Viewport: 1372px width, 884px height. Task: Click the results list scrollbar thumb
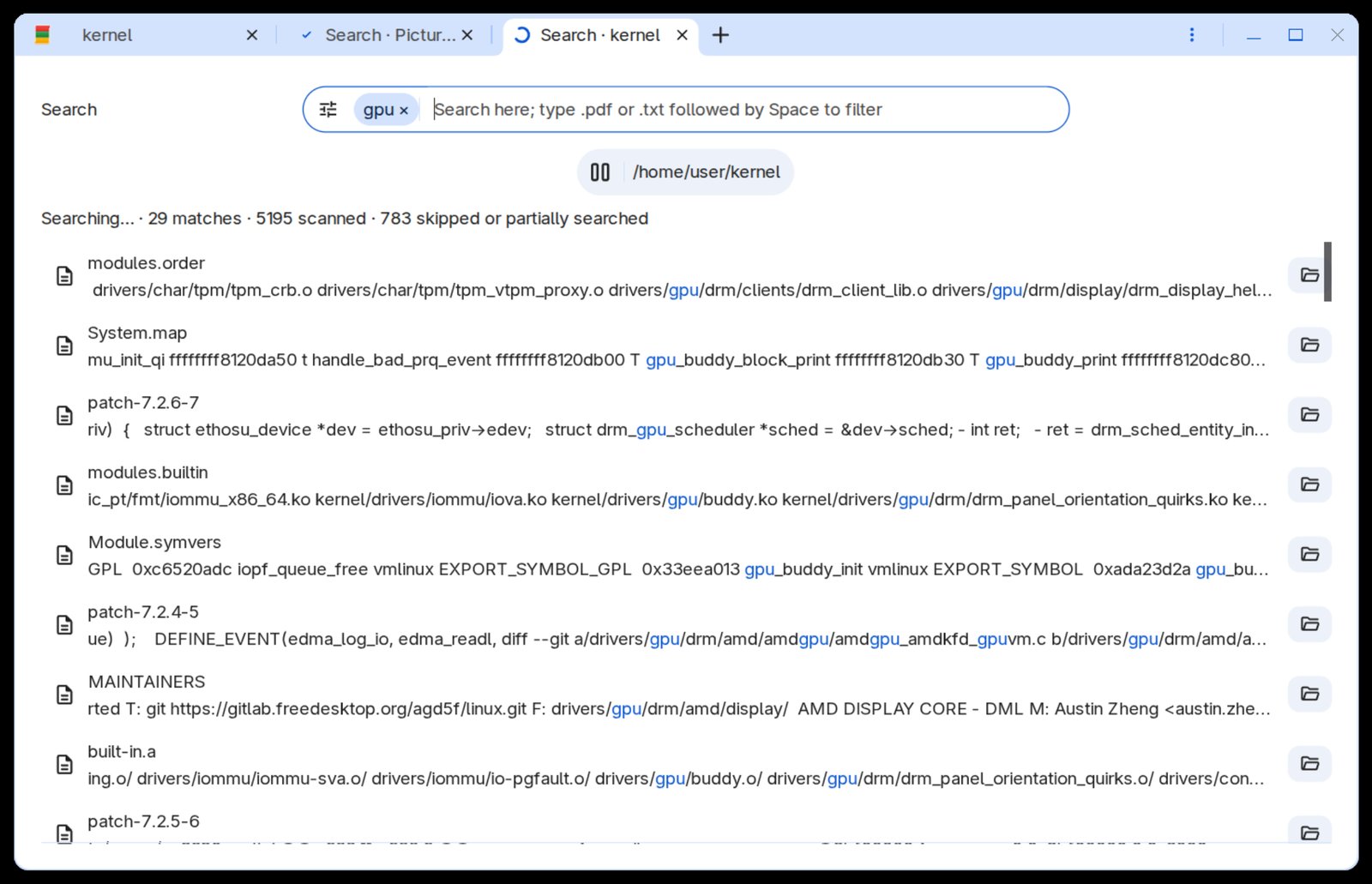click(1327, 272)
